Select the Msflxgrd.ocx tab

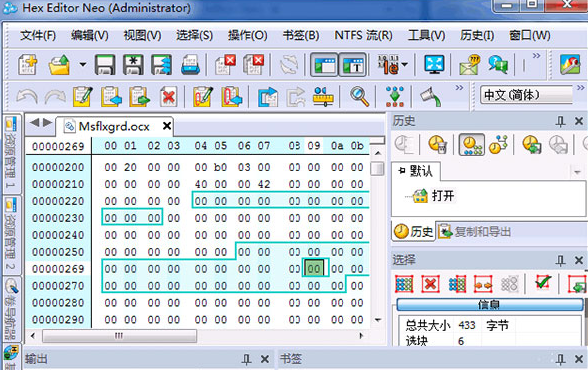[114, 126]
